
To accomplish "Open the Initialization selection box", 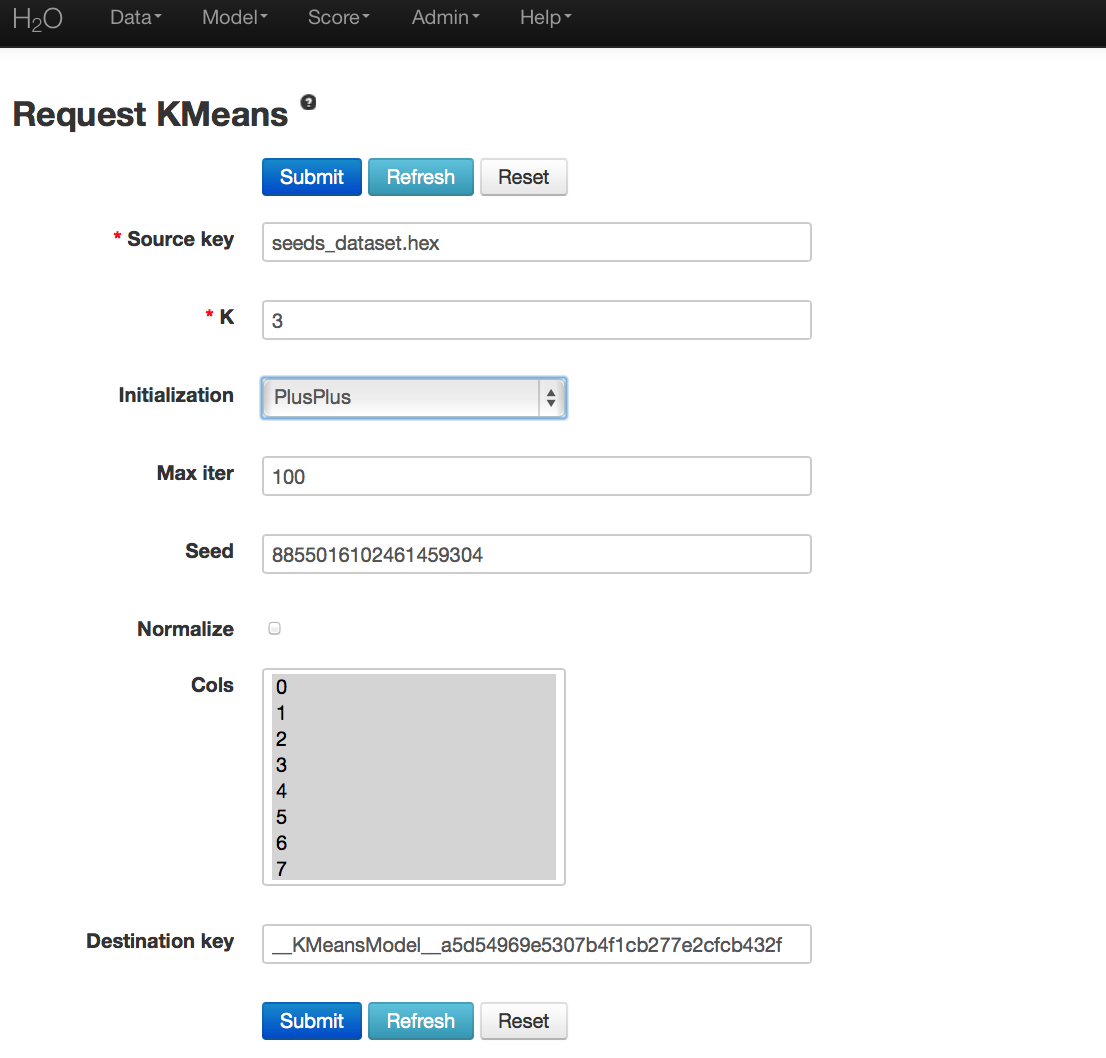I will tap(400, 397).
